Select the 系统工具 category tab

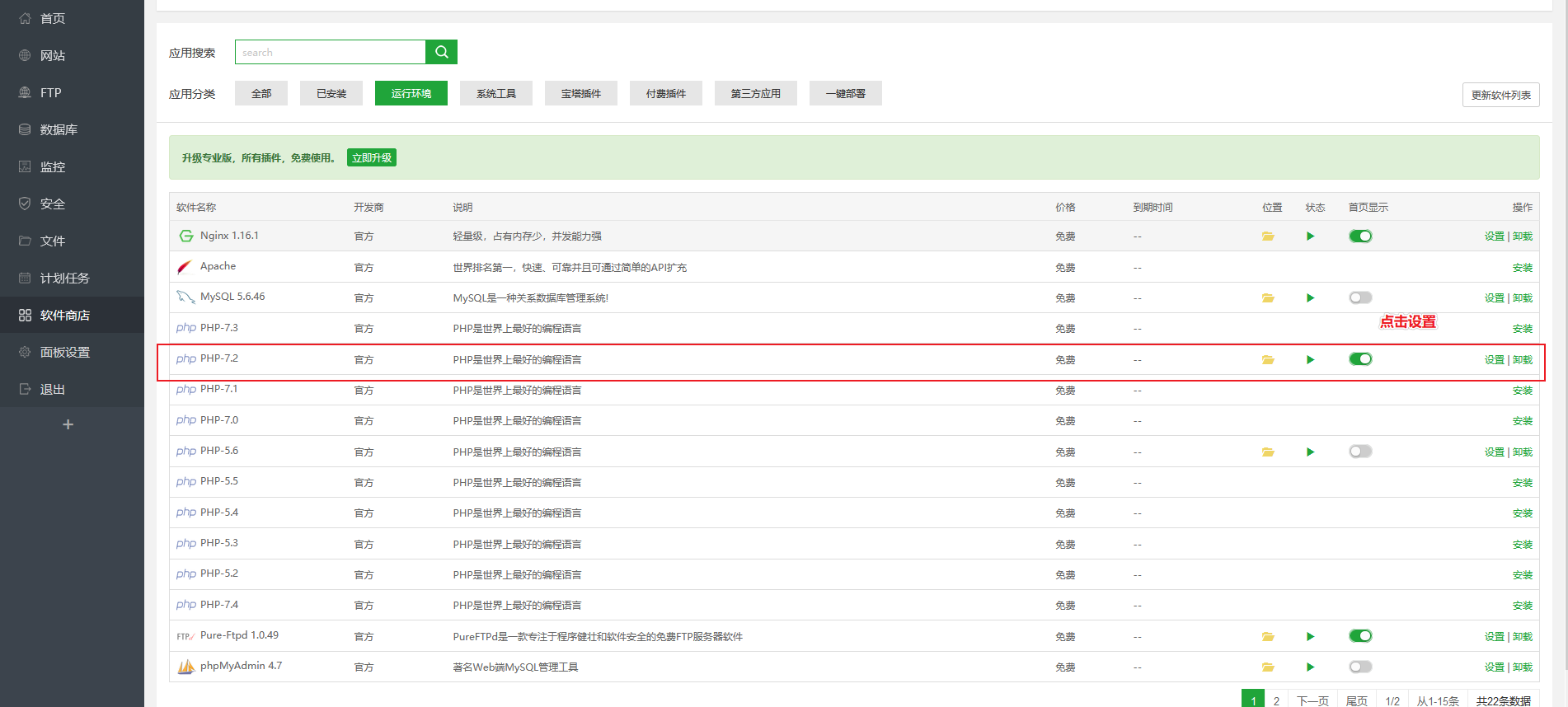coord(496,93)
